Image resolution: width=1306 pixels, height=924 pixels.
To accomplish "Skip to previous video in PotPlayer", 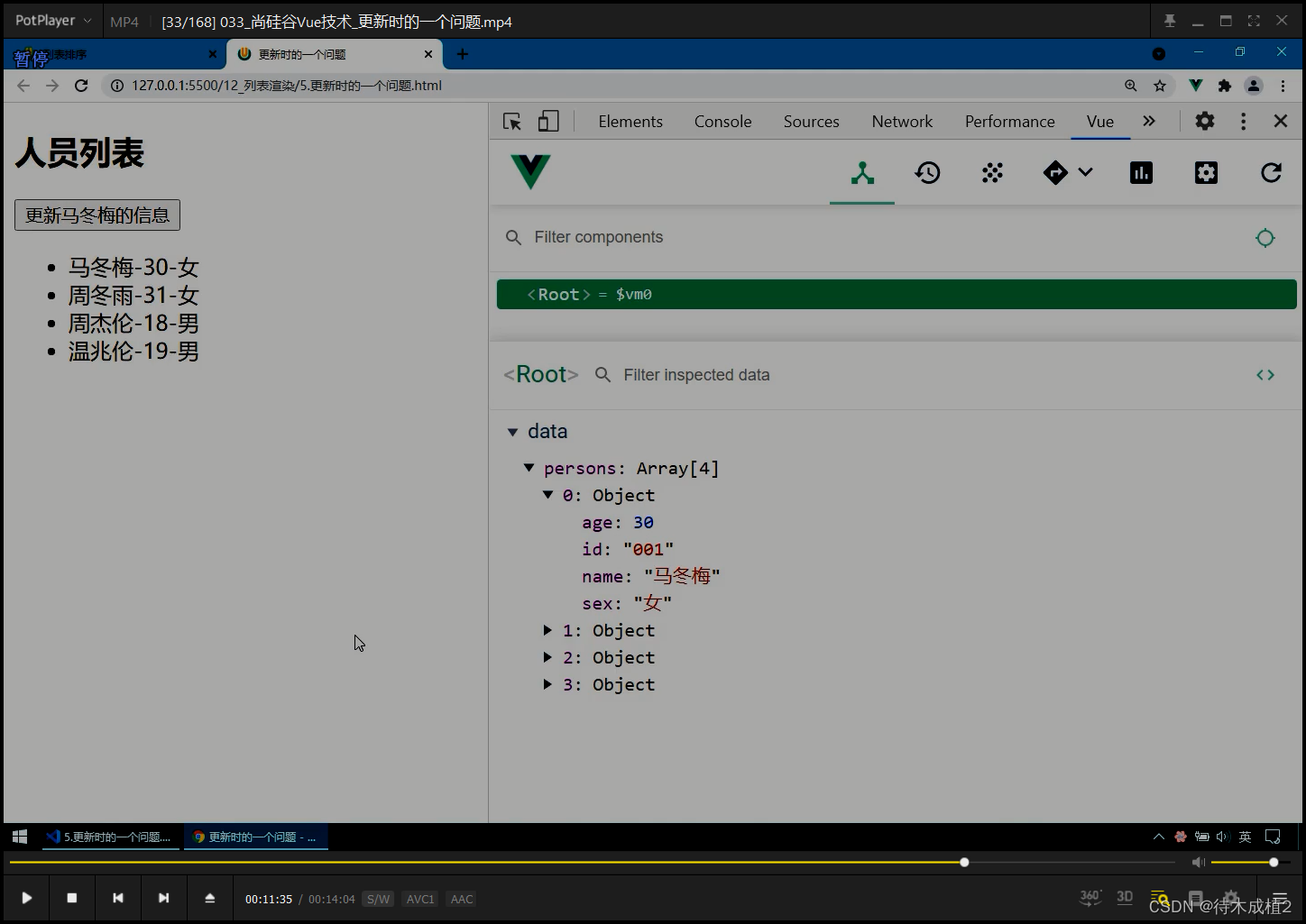I will click(118, 898).
